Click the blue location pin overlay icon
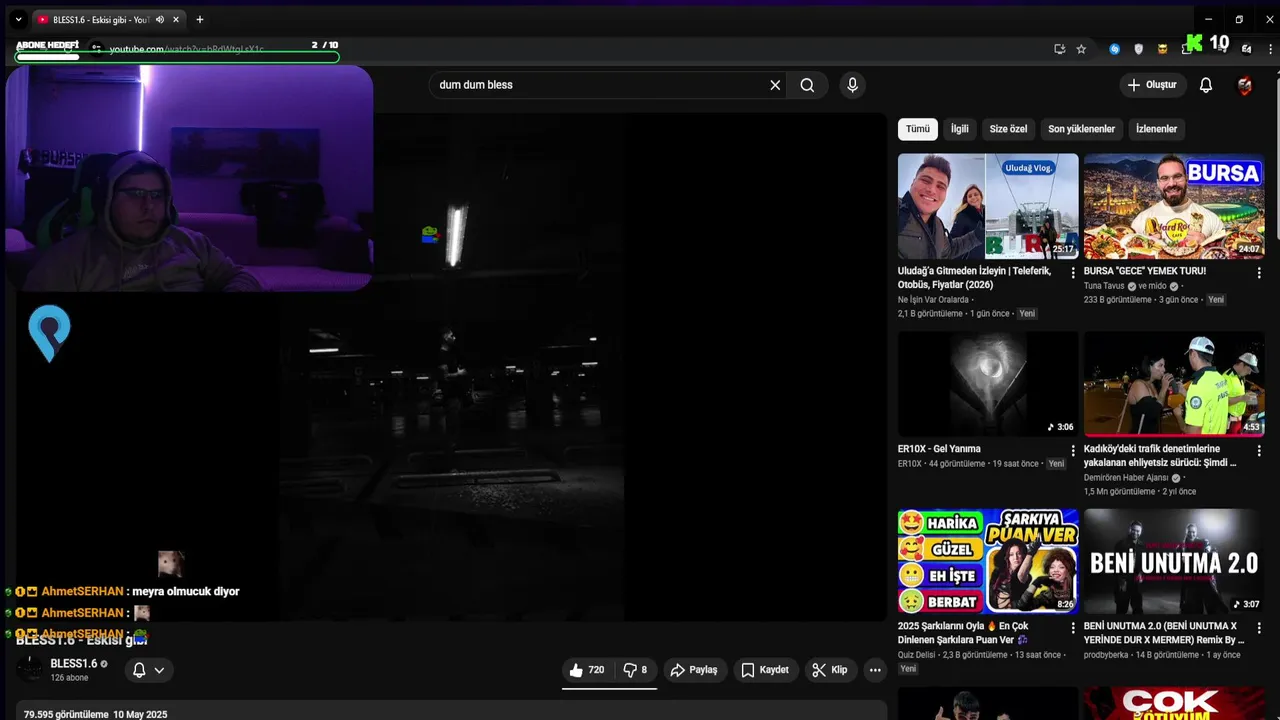This screenshot has height=720, width=1280. [49, 333]
